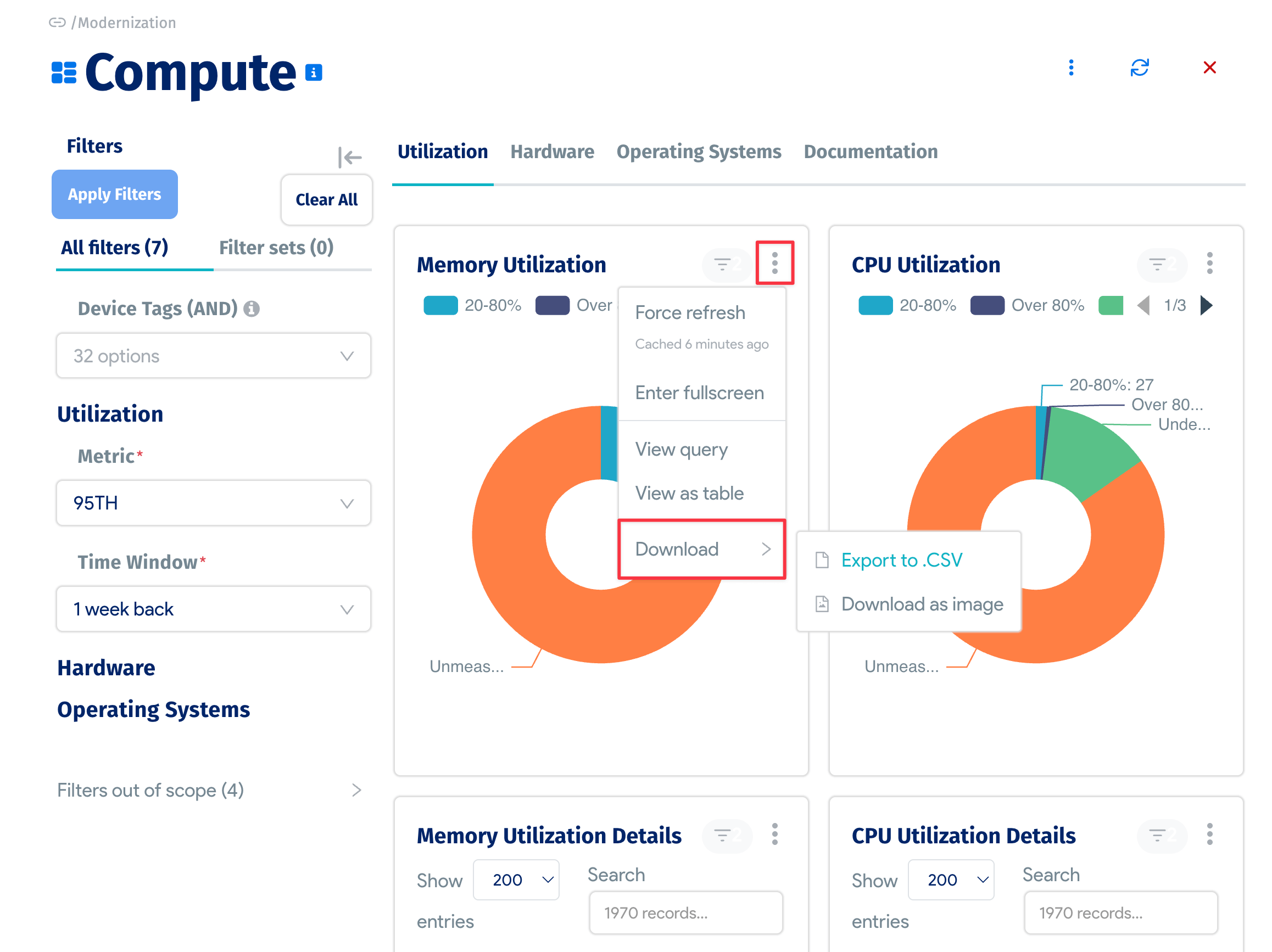Click the Compute info icon

coord(314,73)
